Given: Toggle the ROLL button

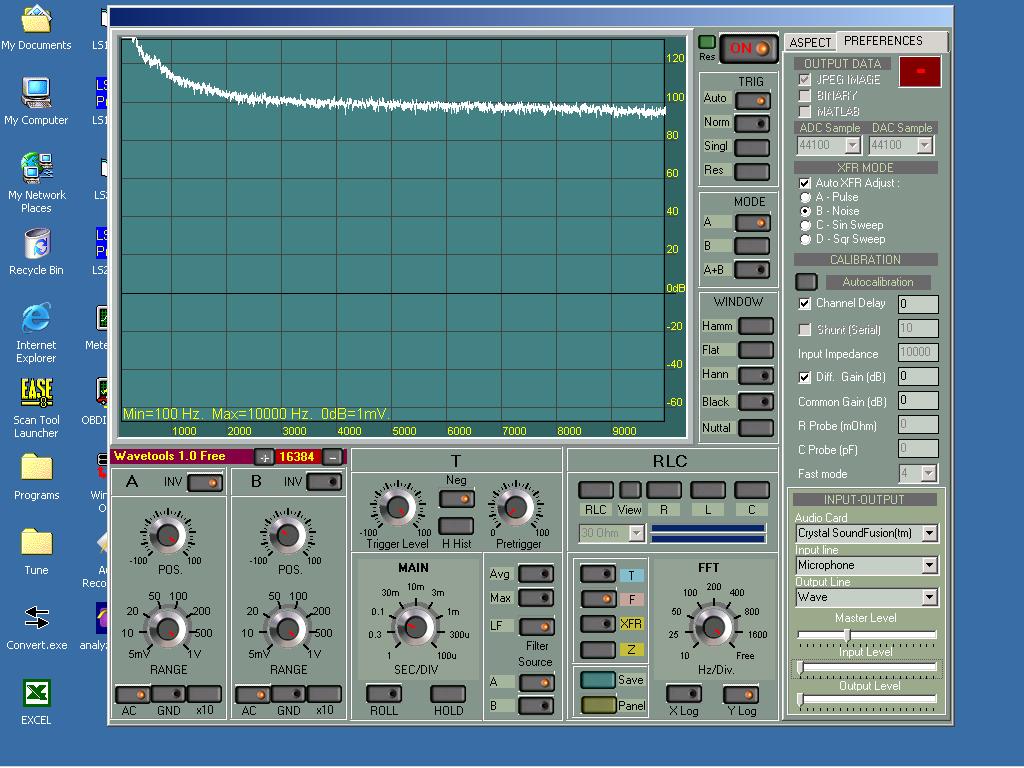Looking at the screenshot, I should [x=383, y=694].
